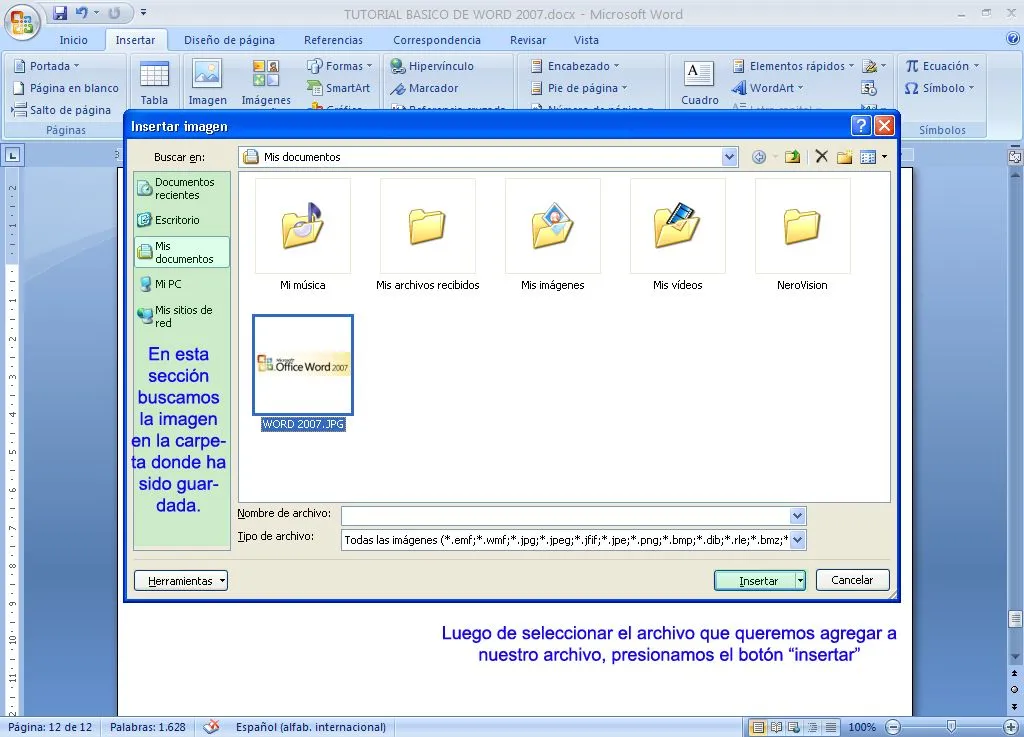Open Views menu icon in dialog
The width and height of the screenshot is (1024, 737).
868,157
